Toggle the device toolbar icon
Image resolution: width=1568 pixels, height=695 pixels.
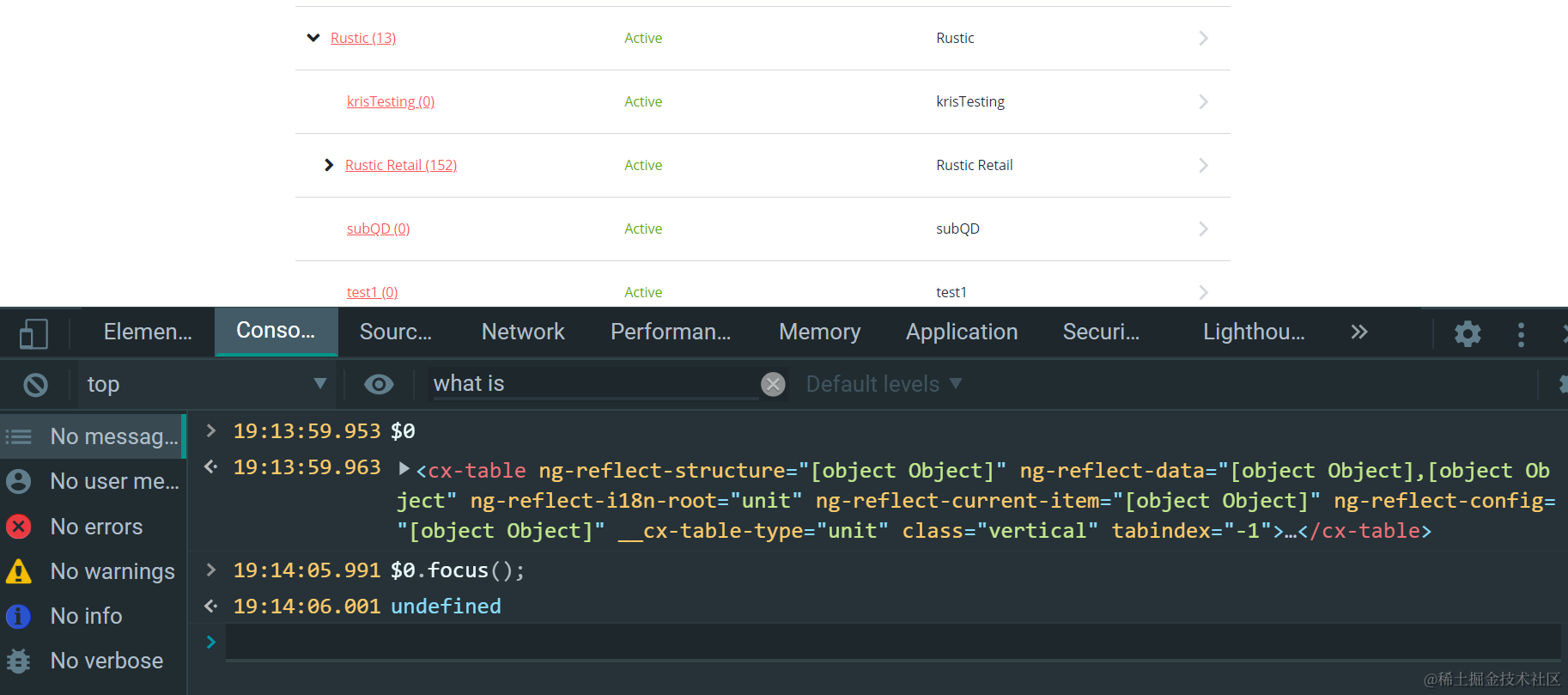[33, 333]
